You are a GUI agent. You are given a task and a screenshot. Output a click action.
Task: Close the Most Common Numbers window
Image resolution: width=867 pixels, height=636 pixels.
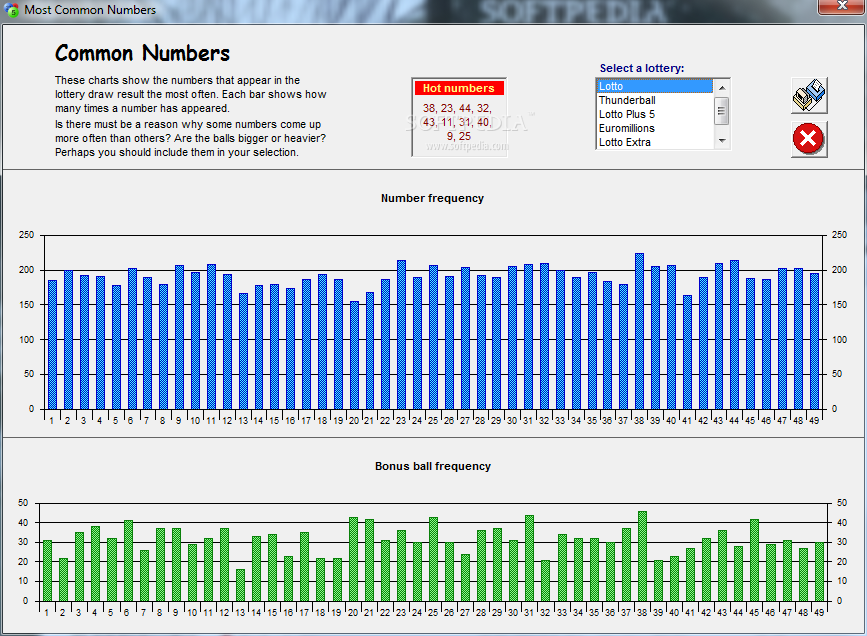coord(842,6)
